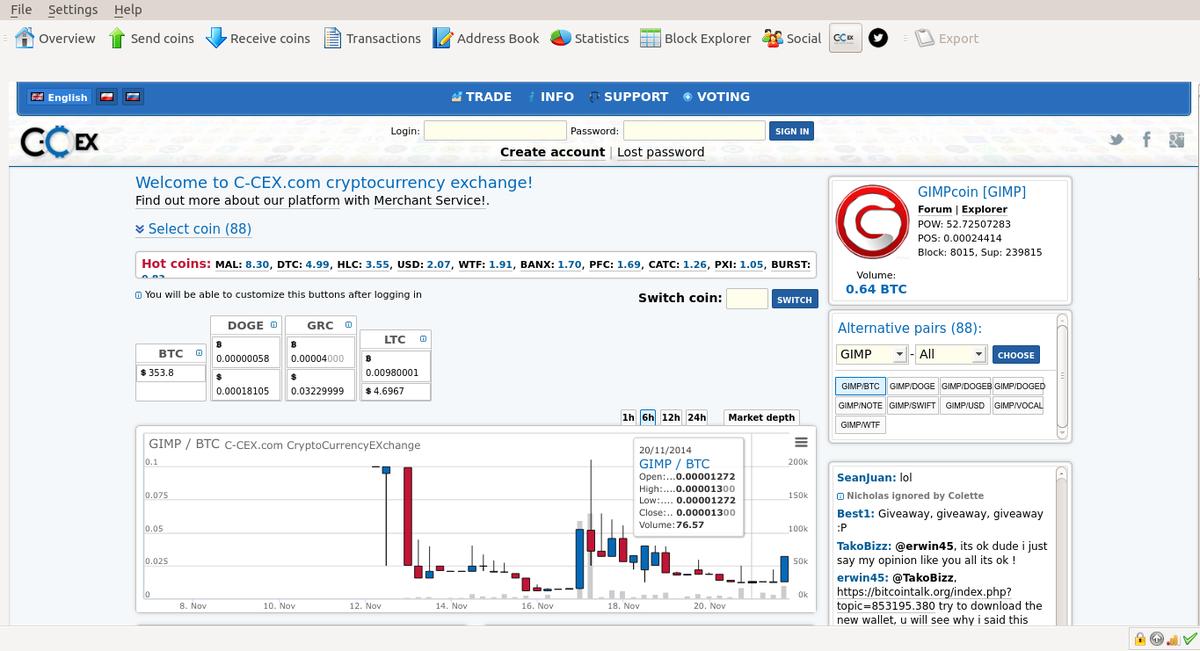Click the CHOOSE pair button
Screen dimensions: 1200x651
pos(1016,355)
